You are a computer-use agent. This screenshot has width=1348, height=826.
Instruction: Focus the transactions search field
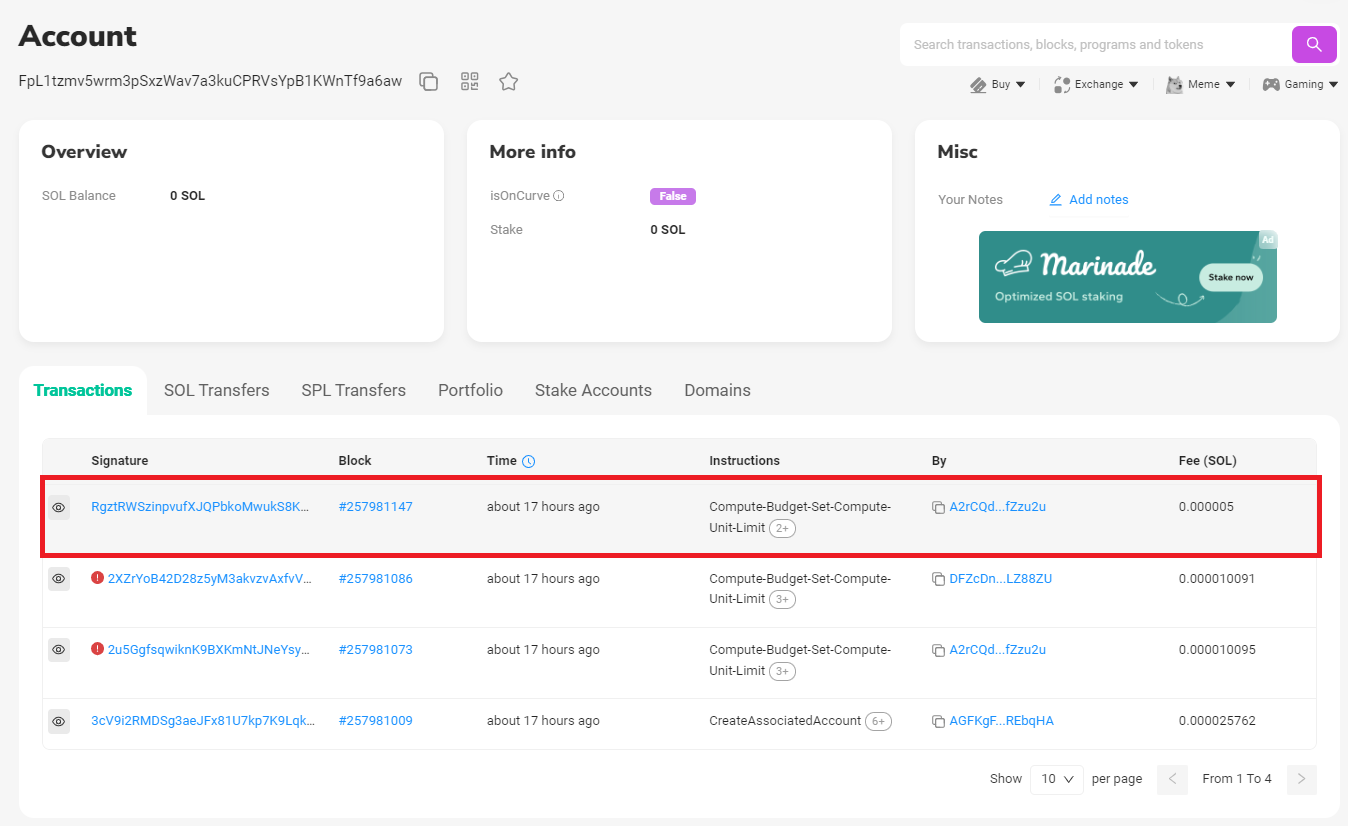click(1095, 45)
